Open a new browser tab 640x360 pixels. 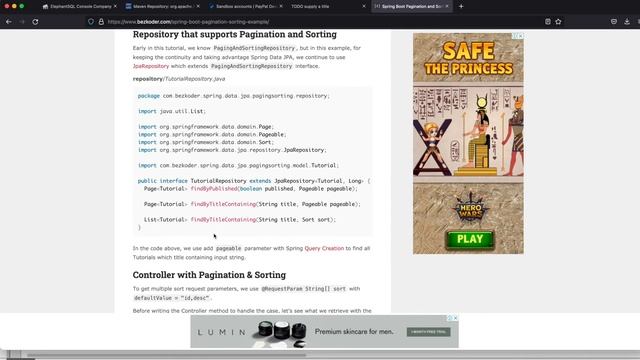click(x=461, y=6)
